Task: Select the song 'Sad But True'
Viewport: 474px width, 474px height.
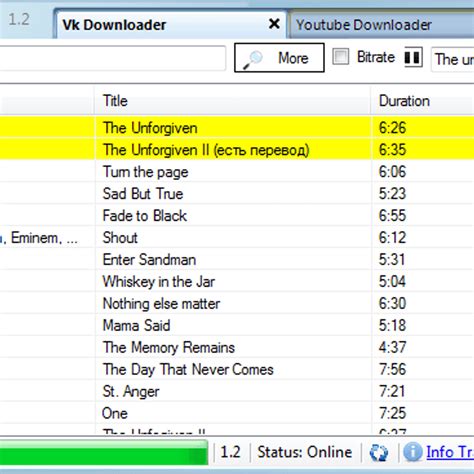Action: (x=237, y=194)
